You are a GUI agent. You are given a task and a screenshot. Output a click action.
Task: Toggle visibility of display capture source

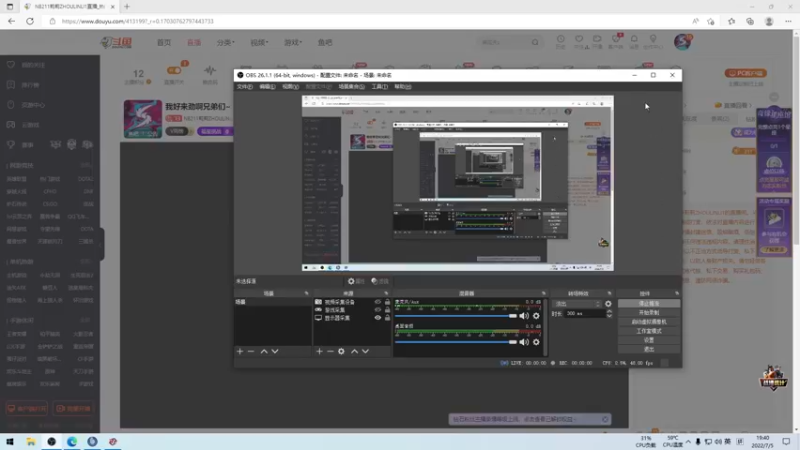coord(378,318)
